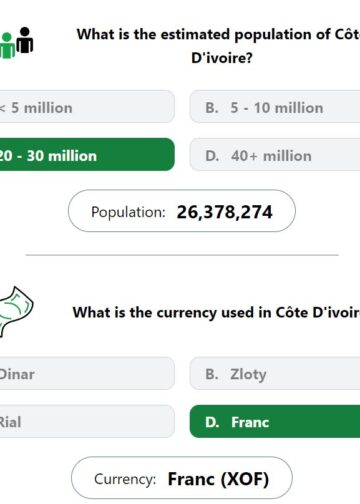Click the population question heading text
The height and width of the screenshot is (504, 360).
[x=218, y=46]
